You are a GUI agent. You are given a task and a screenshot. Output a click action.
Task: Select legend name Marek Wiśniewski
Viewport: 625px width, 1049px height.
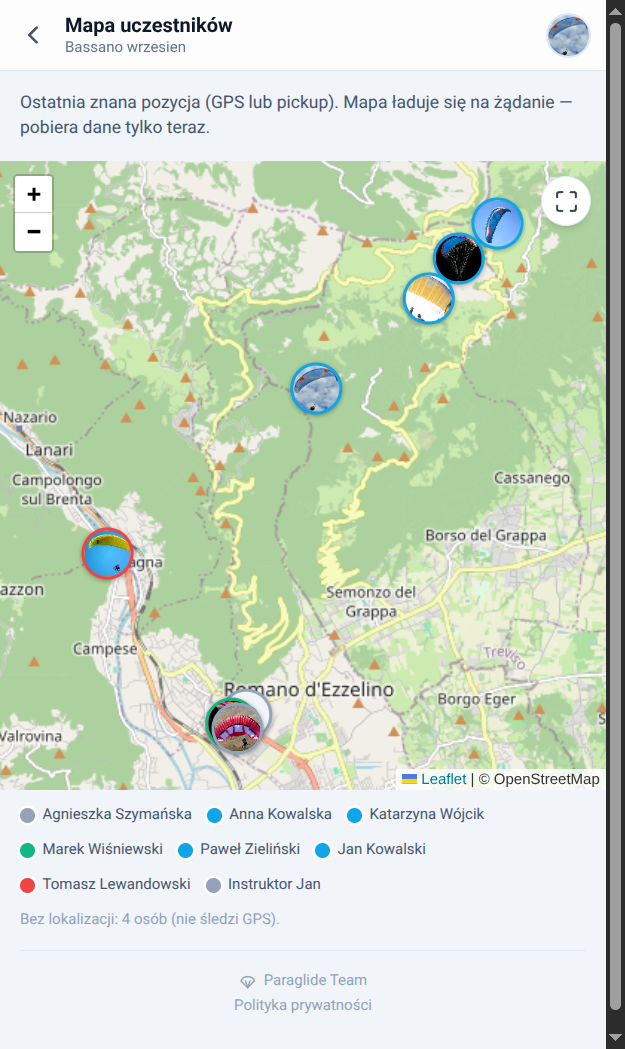103,849
